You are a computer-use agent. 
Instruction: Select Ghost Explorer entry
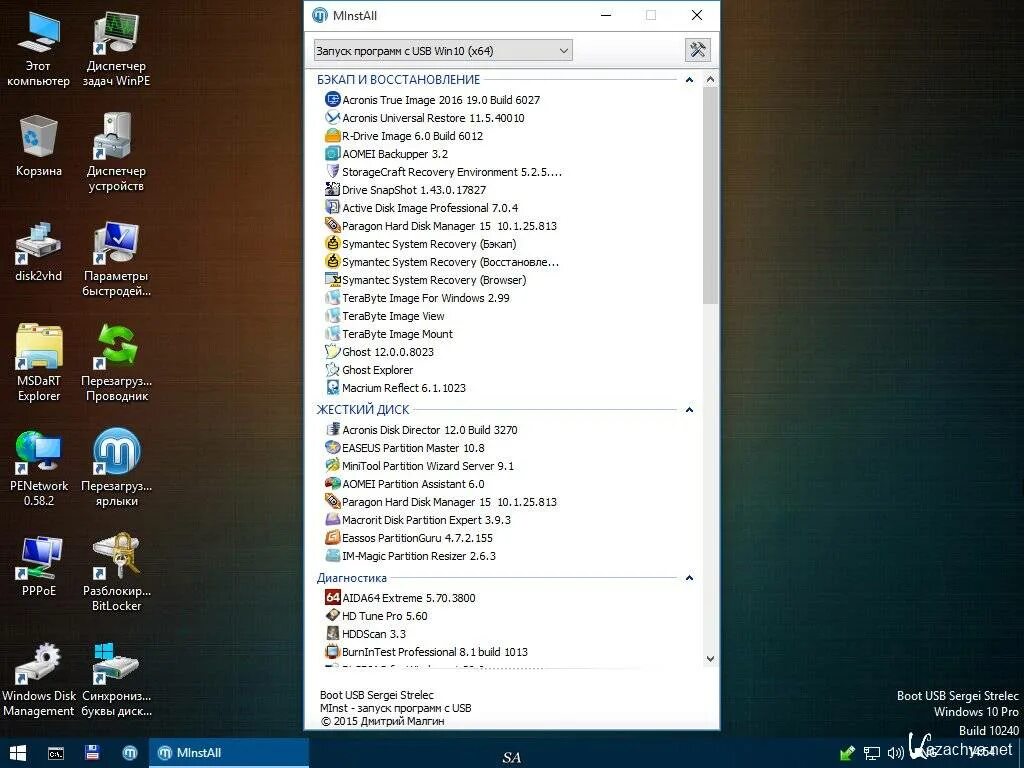[x=369, y=370]
